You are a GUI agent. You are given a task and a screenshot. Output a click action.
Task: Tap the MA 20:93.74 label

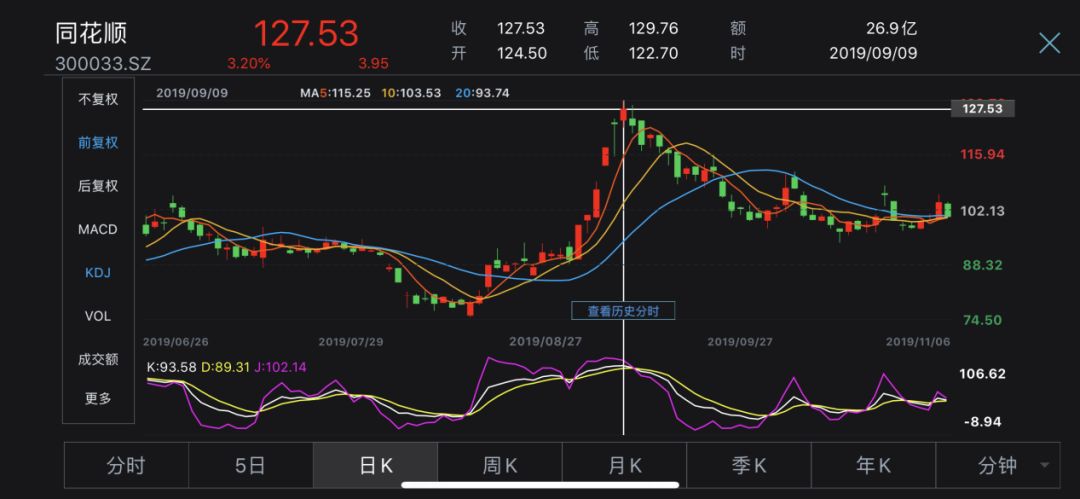pos(483,93)
